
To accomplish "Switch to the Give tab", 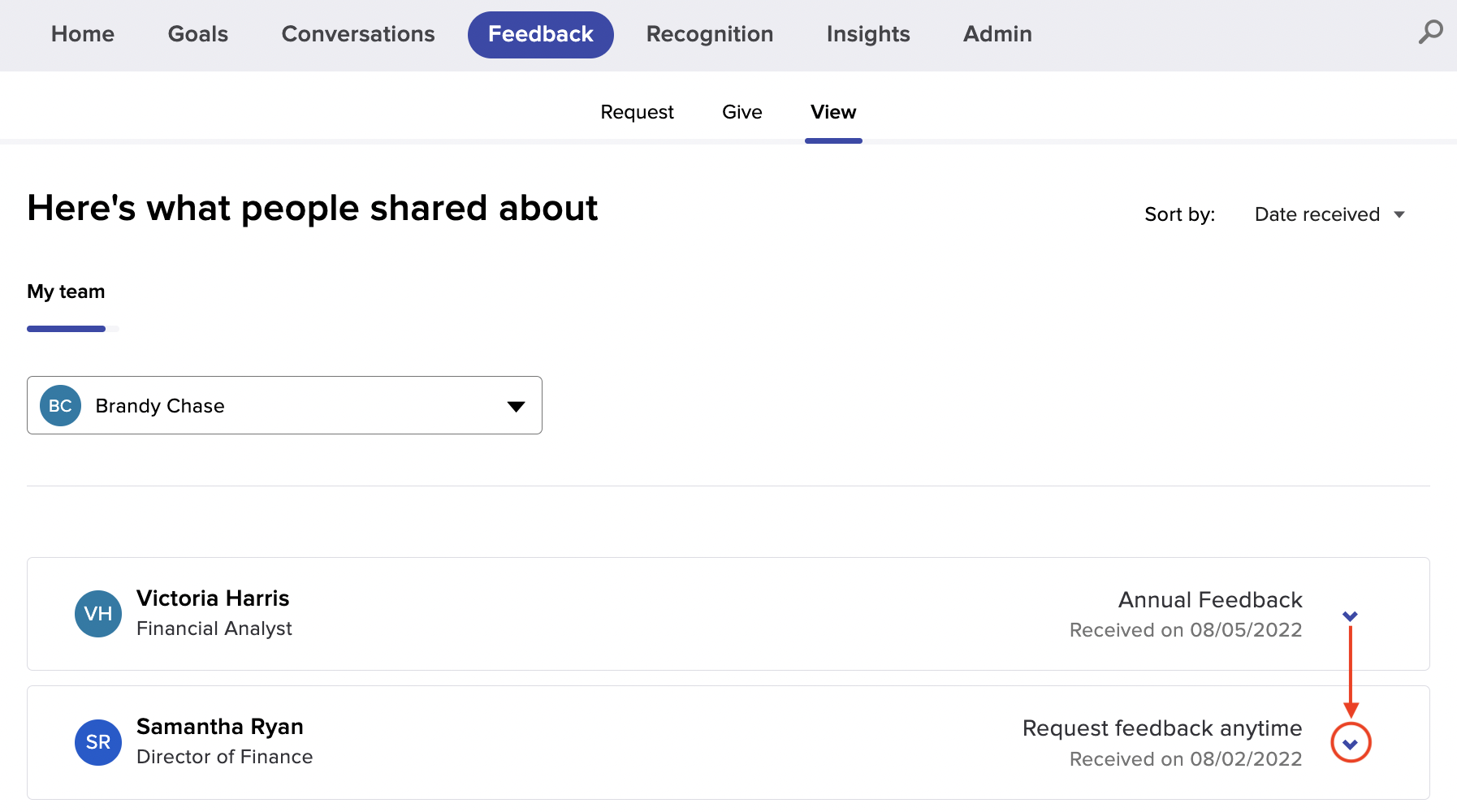I will click(x=742, y=112).
